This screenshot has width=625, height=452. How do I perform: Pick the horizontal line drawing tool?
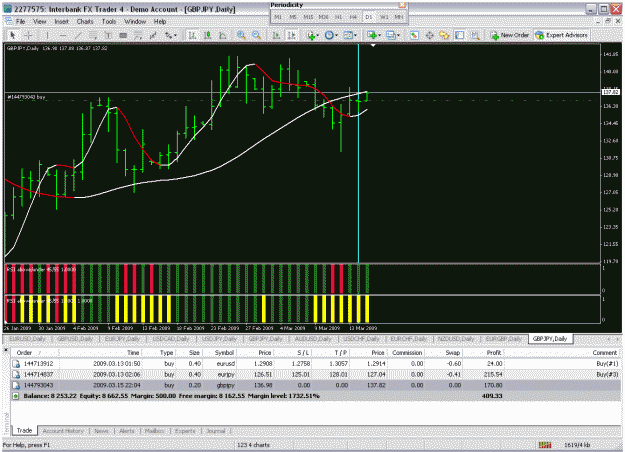[x=63, y=35]
